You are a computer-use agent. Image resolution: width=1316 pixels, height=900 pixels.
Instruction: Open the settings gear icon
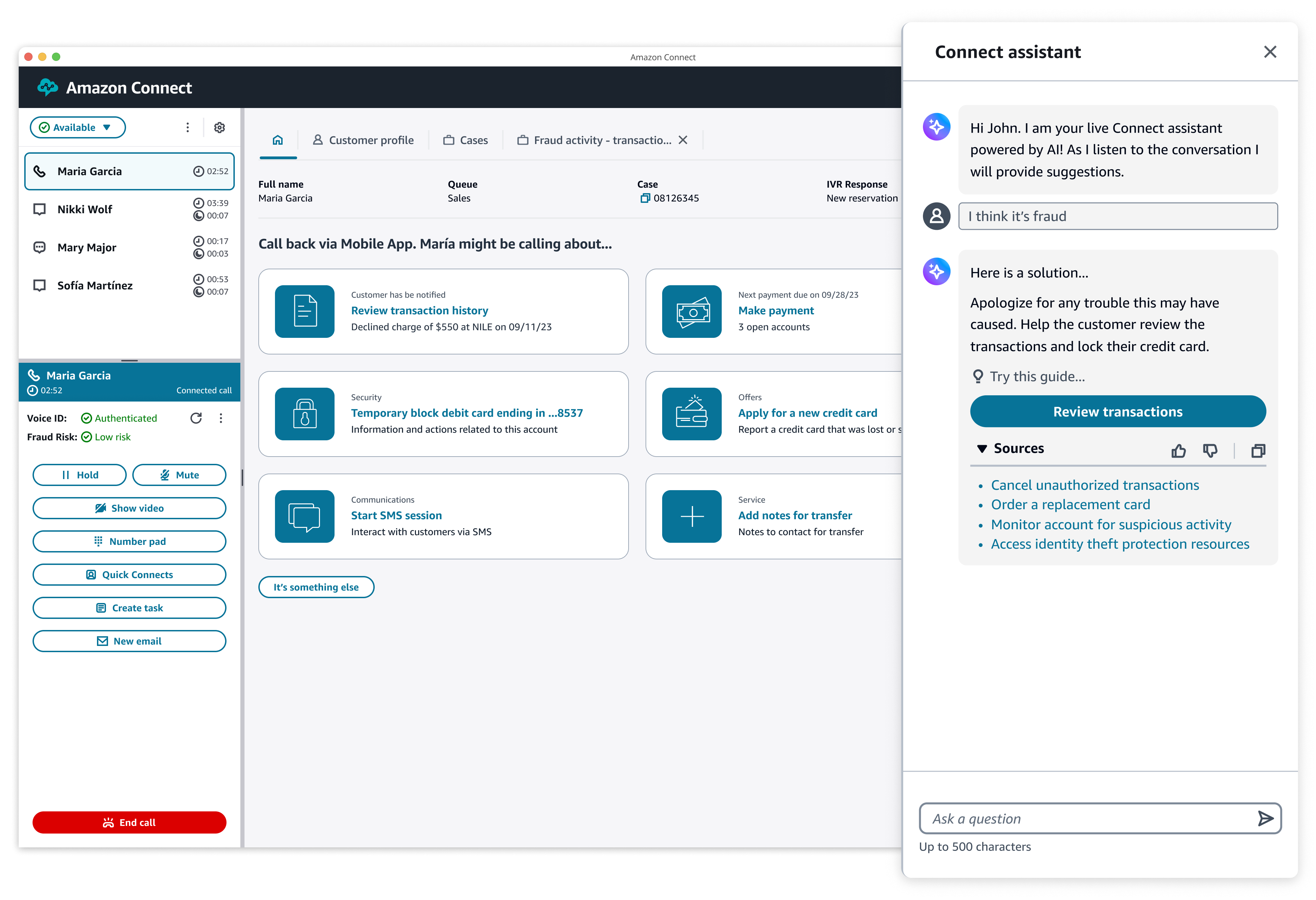click(220, 127)
